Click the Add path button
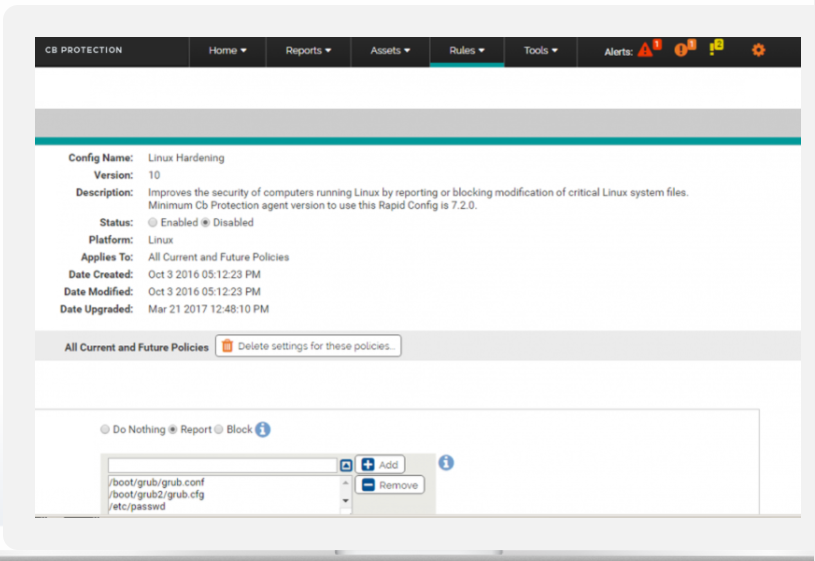The image size is (815, 561). click(x=380, y=464)
